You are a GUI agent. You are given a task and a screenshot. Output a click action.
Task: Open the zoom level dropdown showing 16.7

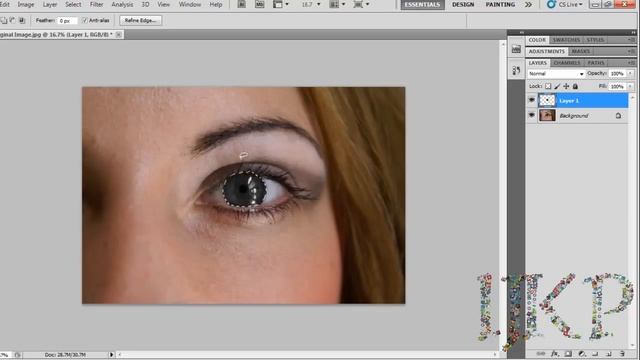click(x=319, y=4)
